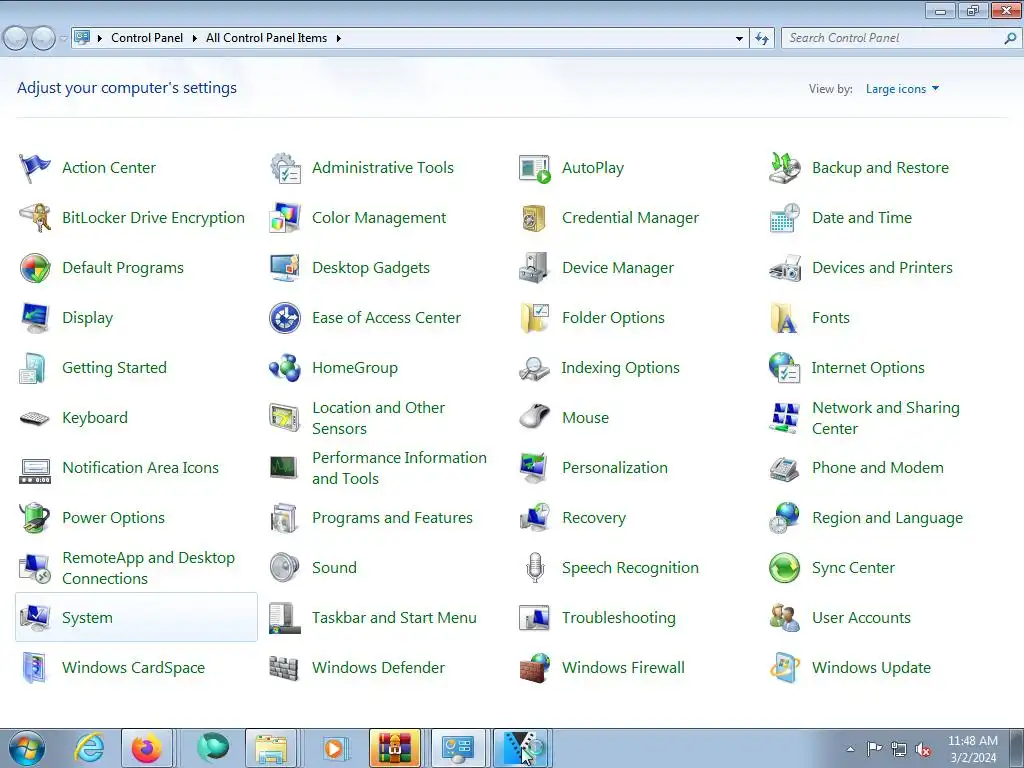This screenshot has height=768, width=1024.
Task: Open Location and Other Sensors link
Action: pyautogui.click(x=378, y=418)
